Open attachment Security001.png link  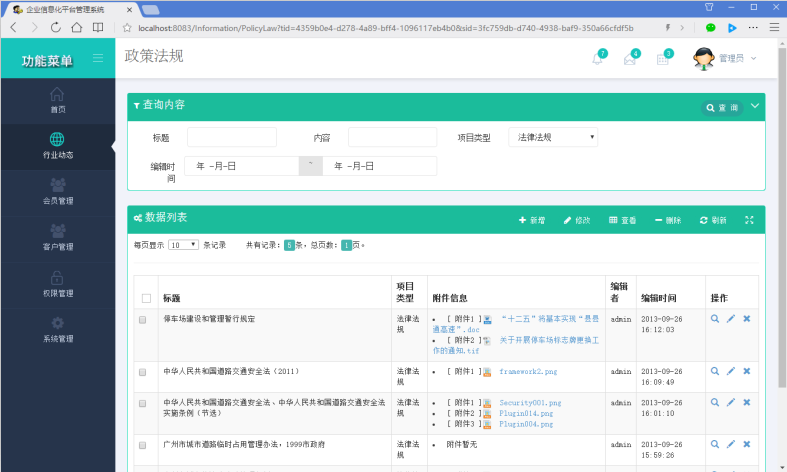tap(530, 403)
